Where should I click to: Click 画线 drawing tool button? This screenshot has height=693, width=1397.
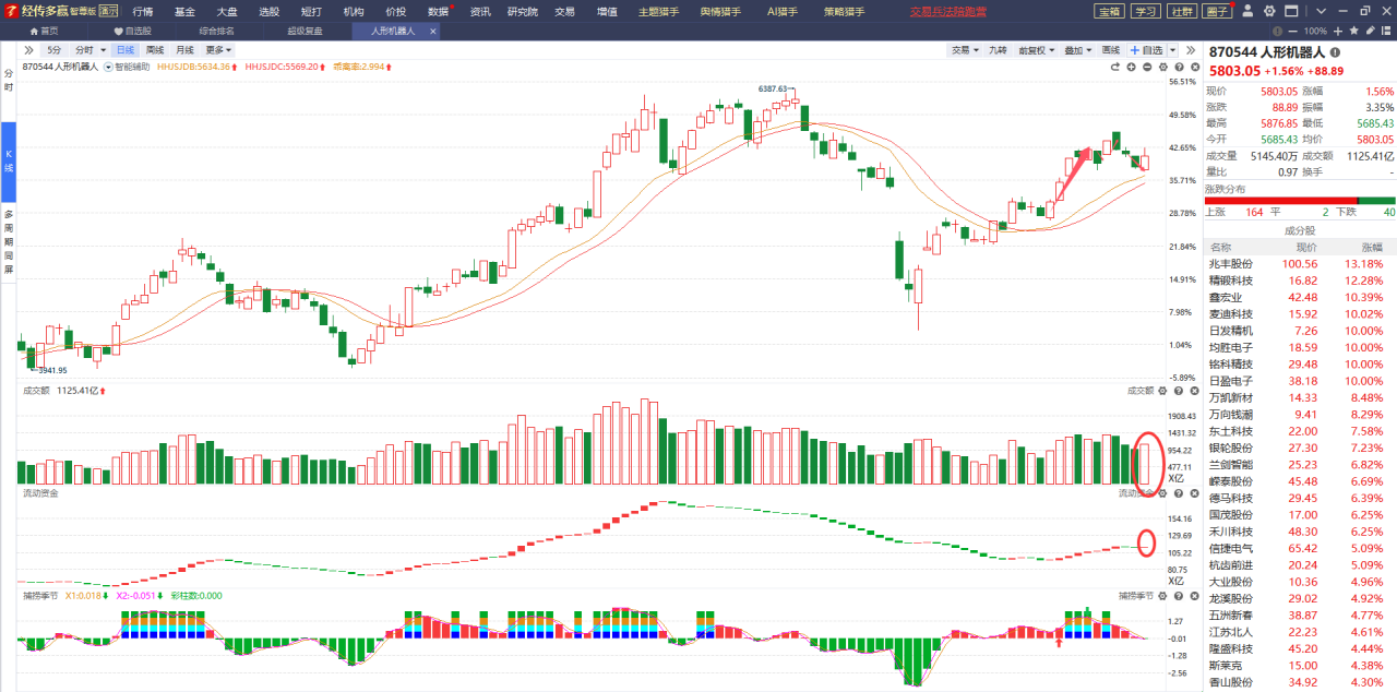(1111, 50)
